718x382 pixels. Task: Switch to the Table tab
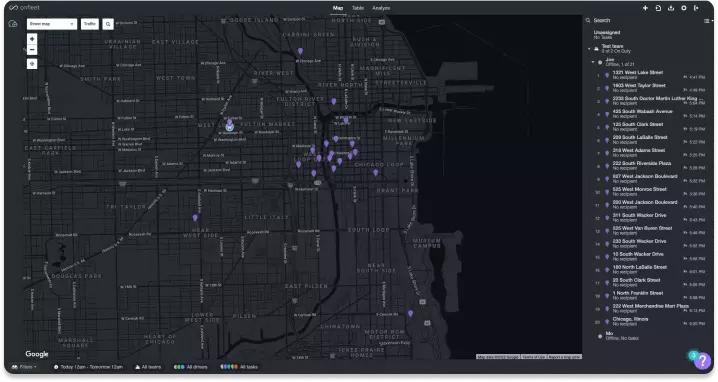point(358,8)
